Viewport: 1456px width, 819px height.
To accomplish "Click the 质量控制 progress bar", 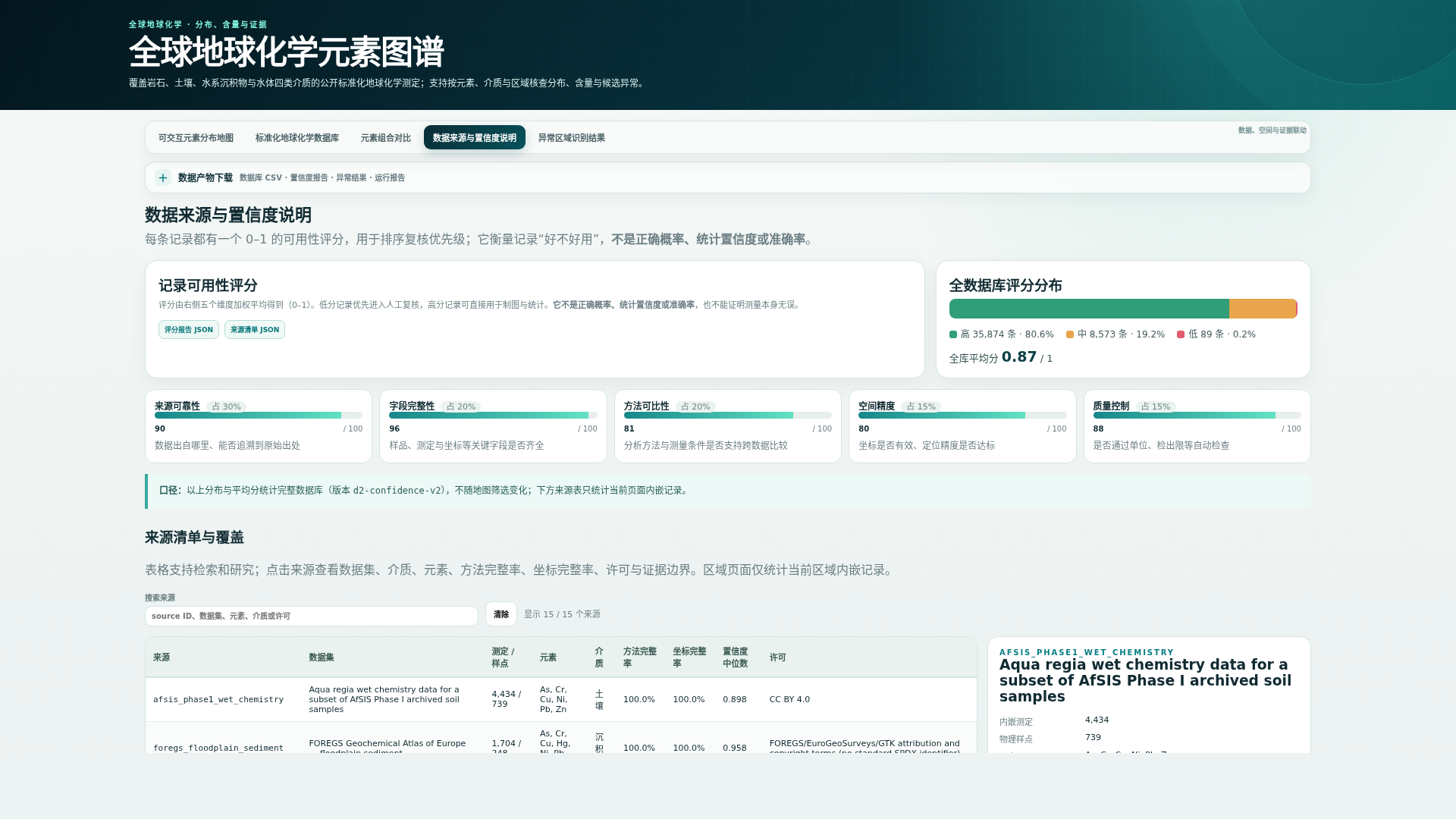I will 1197,416.
